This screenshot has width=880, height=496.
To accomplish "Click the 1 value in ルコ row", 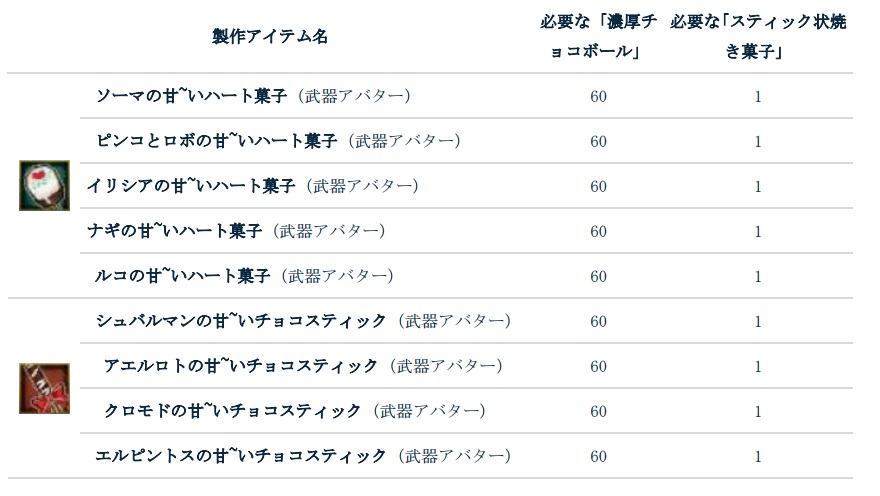I will click(758, 277).
